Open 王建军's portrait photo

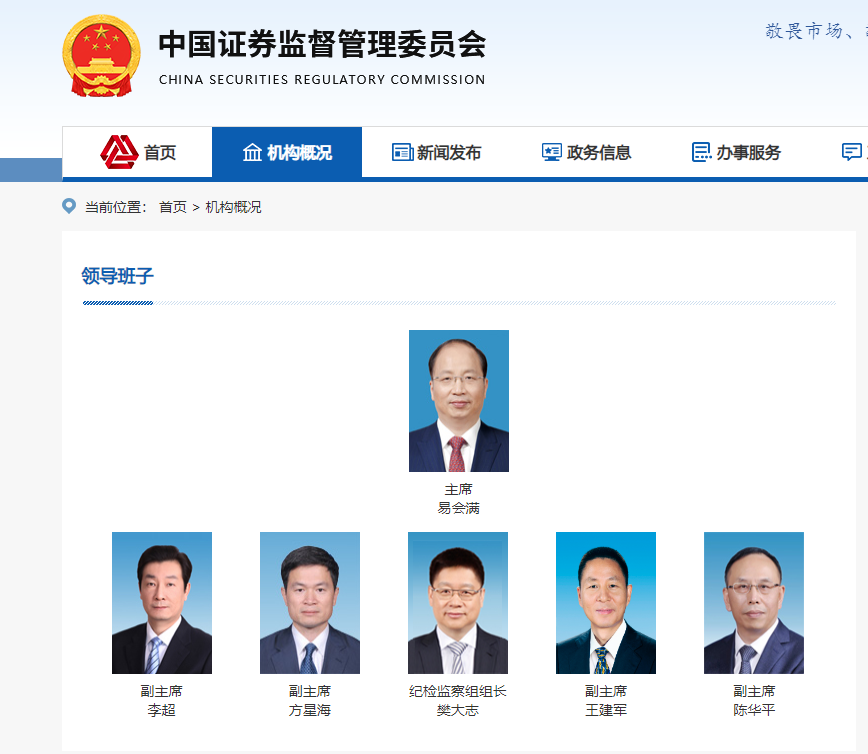pos(606,603)
